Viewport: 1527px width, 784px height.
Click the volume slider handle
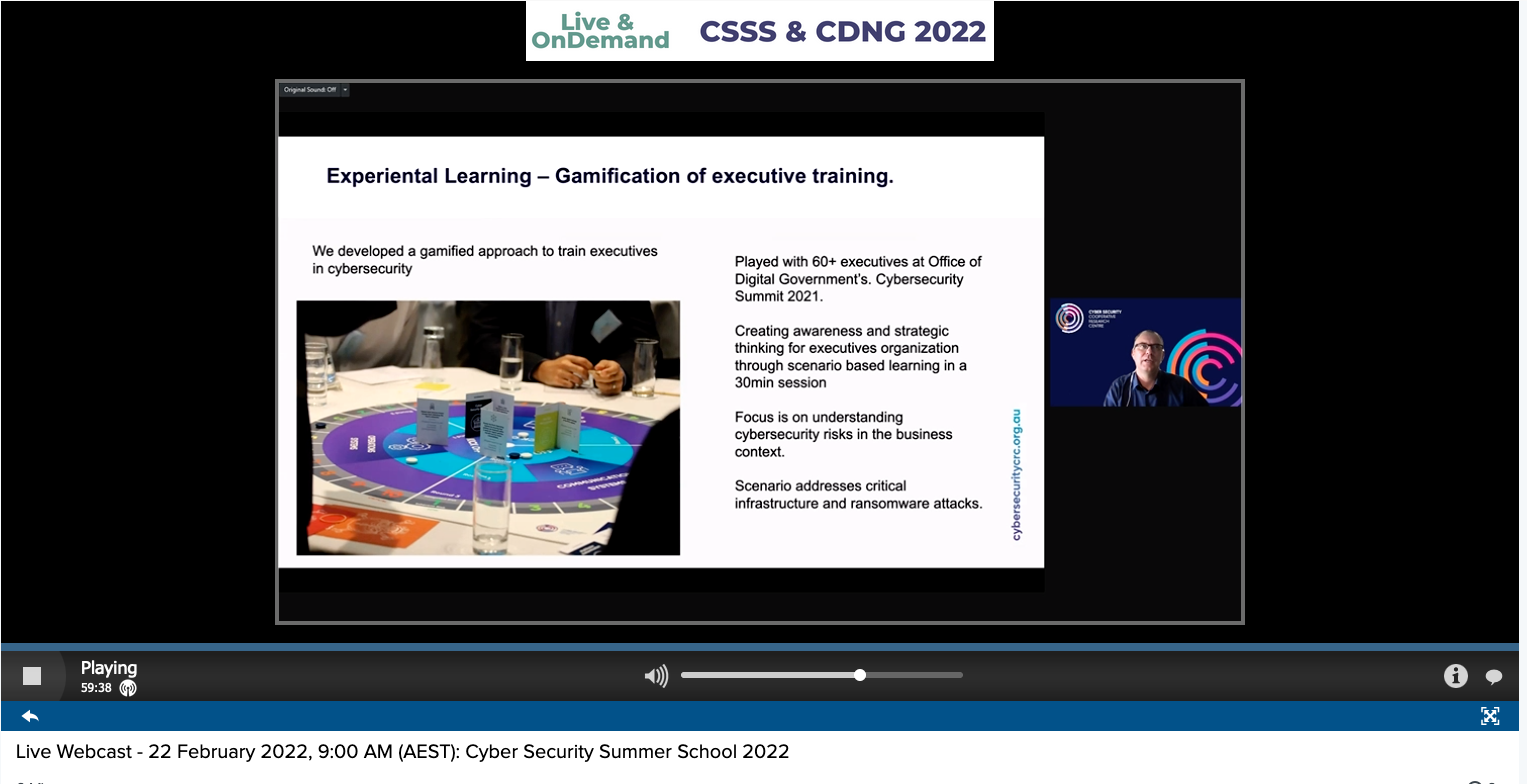pos(860,675)
